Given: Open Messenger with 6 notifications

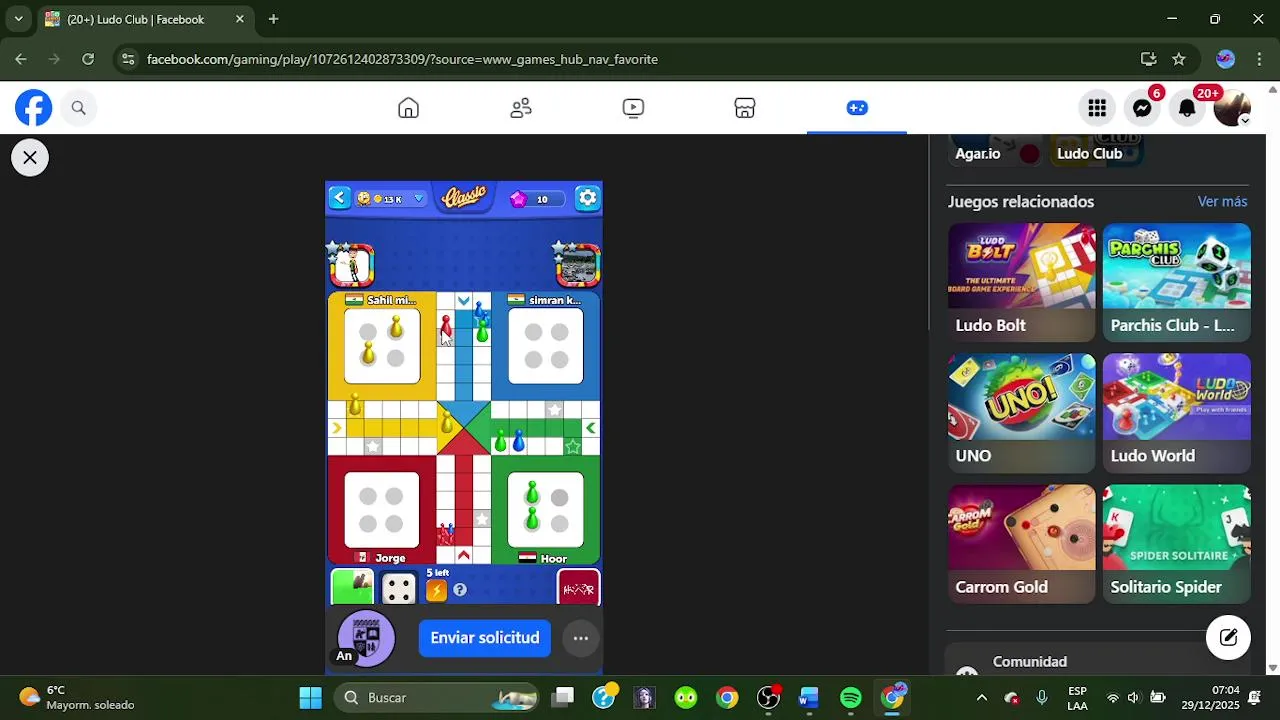Looking at the screenshot, I should pyautogui.click(x=1142, y=108).
